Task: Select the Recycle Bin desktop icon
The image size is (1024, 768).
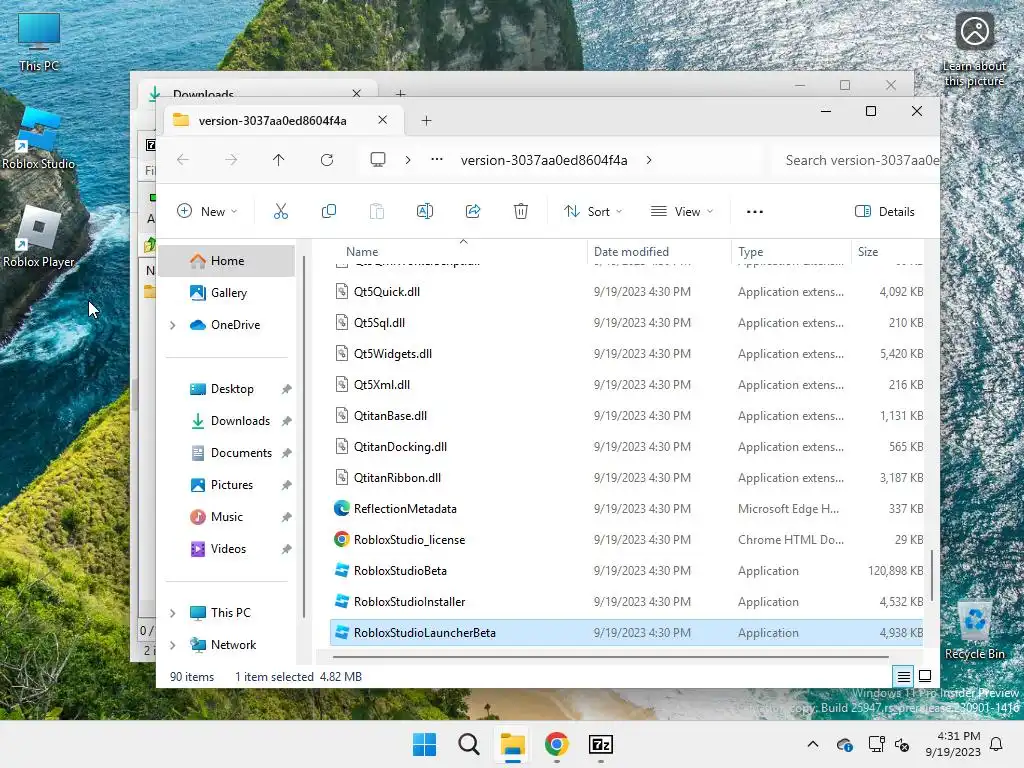Action: pos(974,630)
